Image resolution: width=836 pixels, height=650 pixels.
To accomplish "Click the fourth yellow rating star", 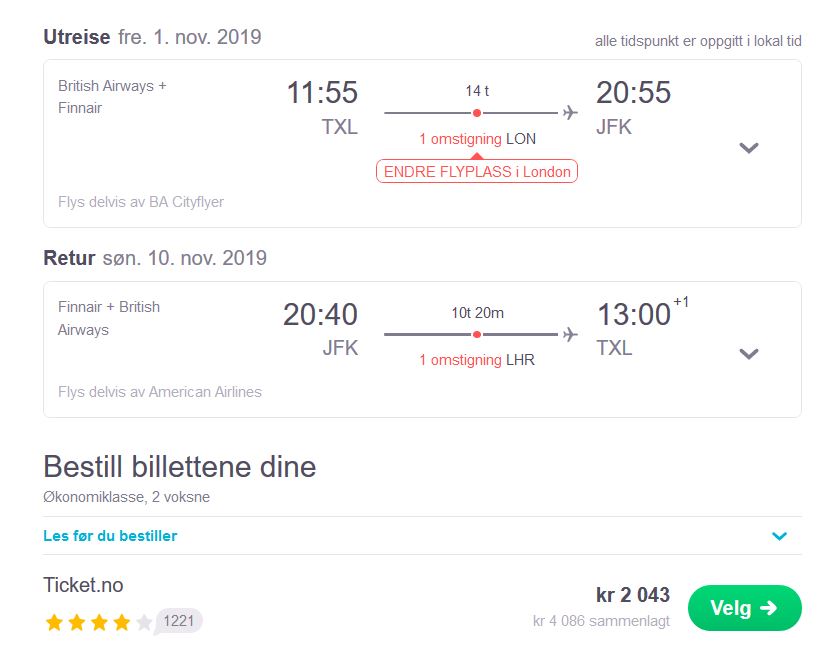I will [122, 622].
